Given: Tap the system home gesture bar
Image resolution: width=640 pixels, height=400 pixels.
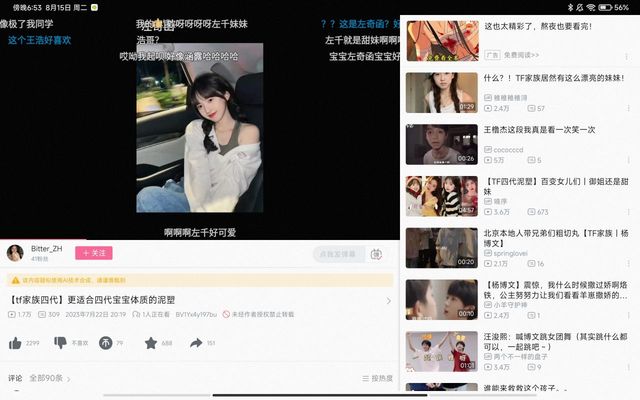Looking at the screenshot, I should pyautogui.click(x=320, y=395).
